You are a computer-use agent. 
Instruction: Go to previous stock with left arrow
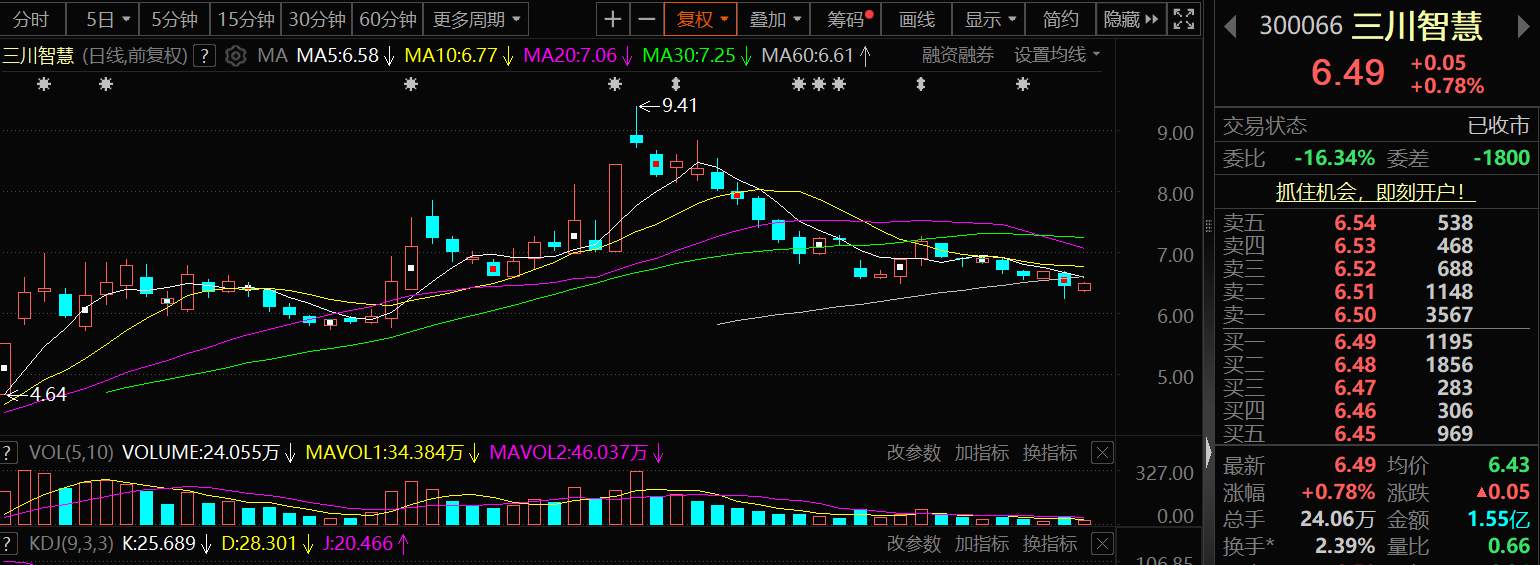[x=1232, y=26]
